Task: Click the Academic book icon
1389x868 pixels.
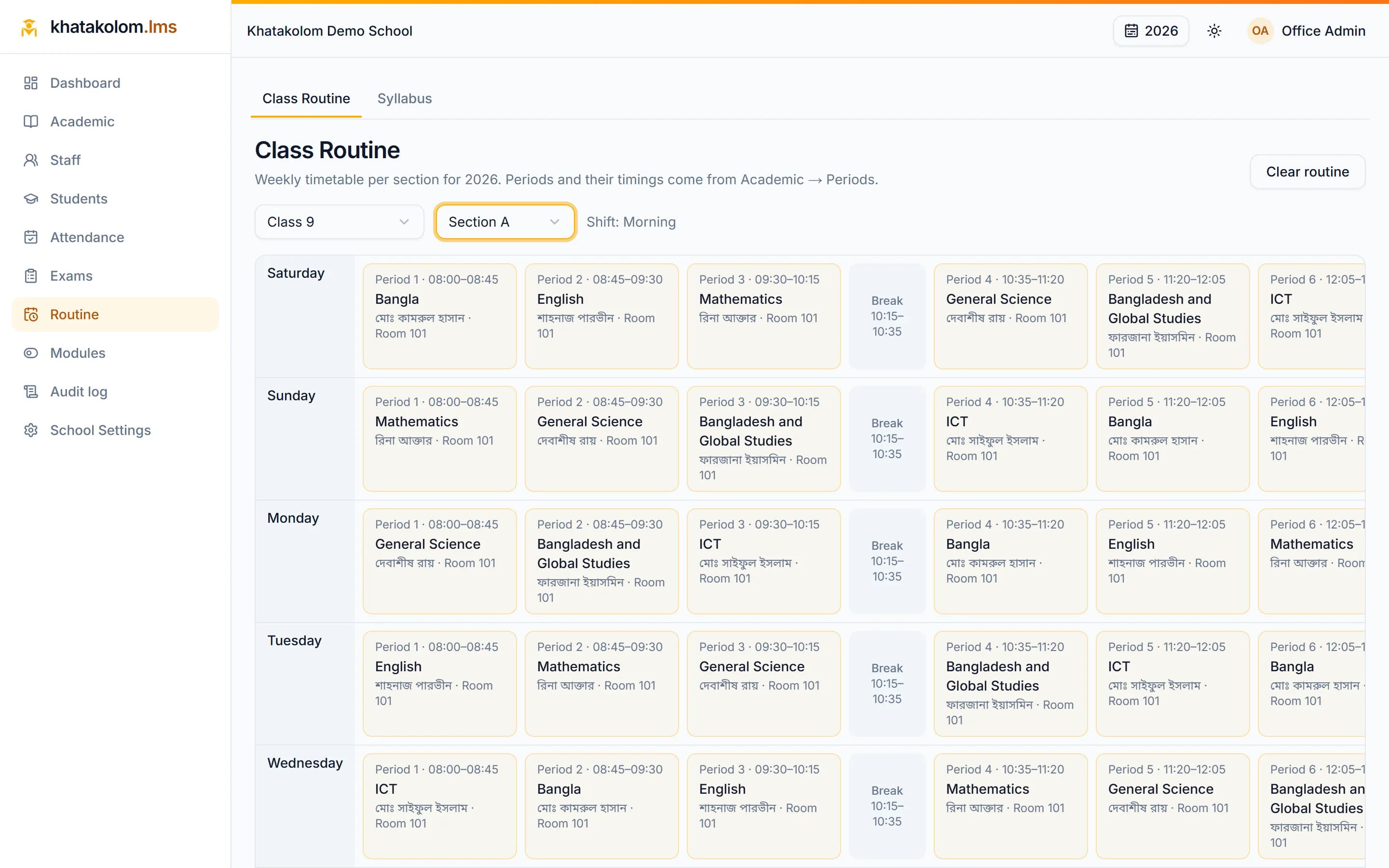Action: click(x=30, y=122)
